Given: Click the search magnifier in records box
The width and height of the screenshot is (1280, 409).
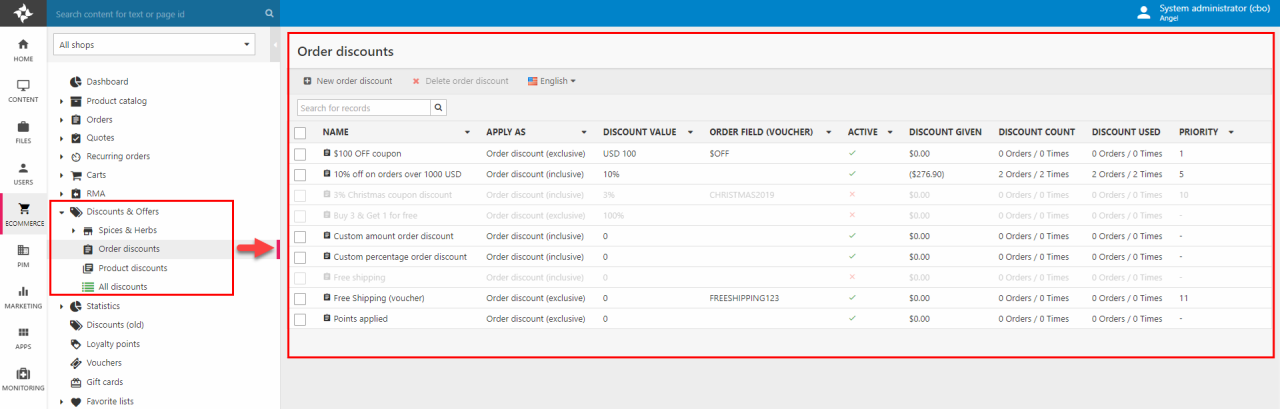Looking at the screenshot, I should pos(438,107).
